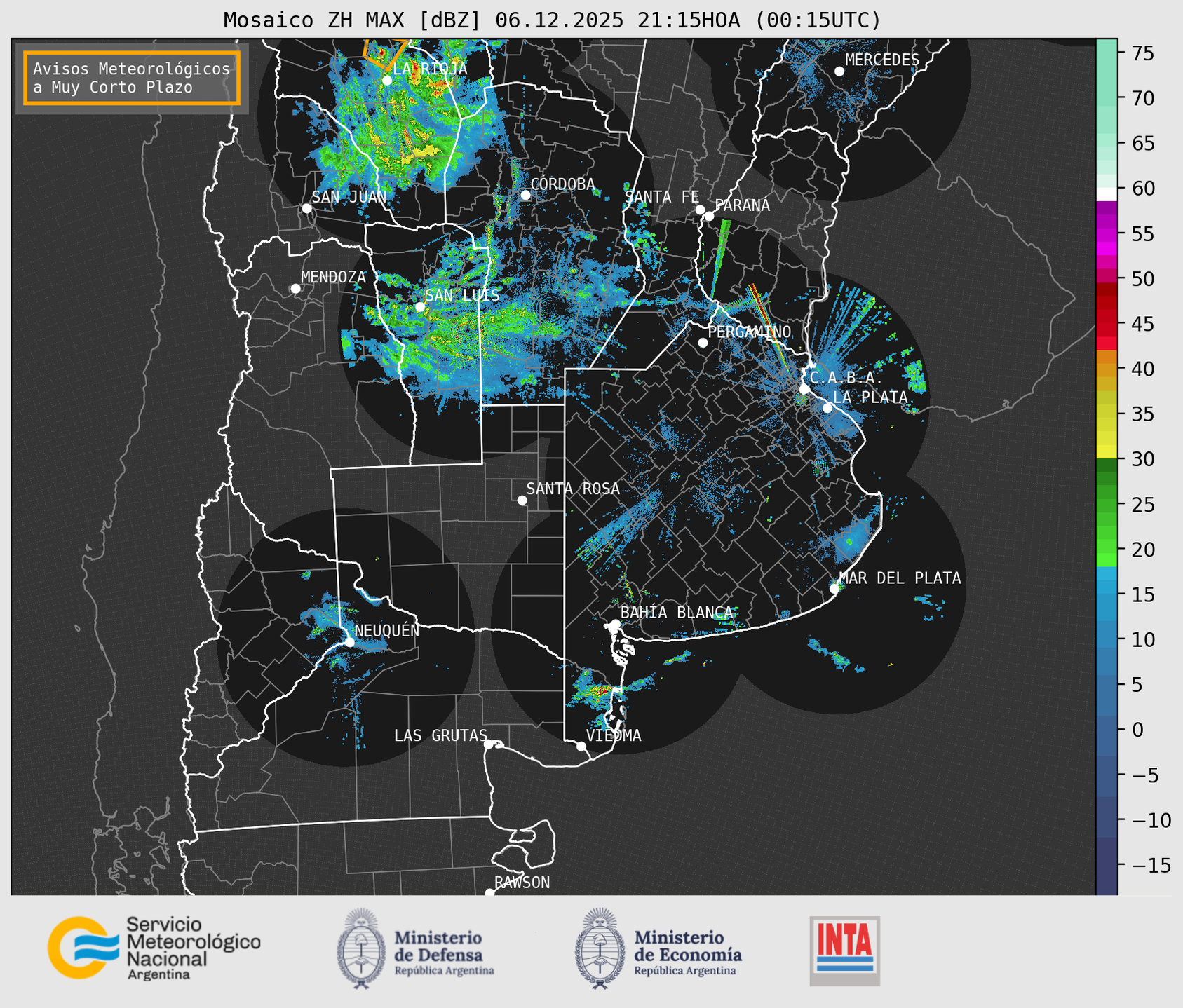This screenshot has width=1183, height=1008.
Task: Click the Ministerio de Economía emblem
Action: pyautogui.click(x=600, y=948)
